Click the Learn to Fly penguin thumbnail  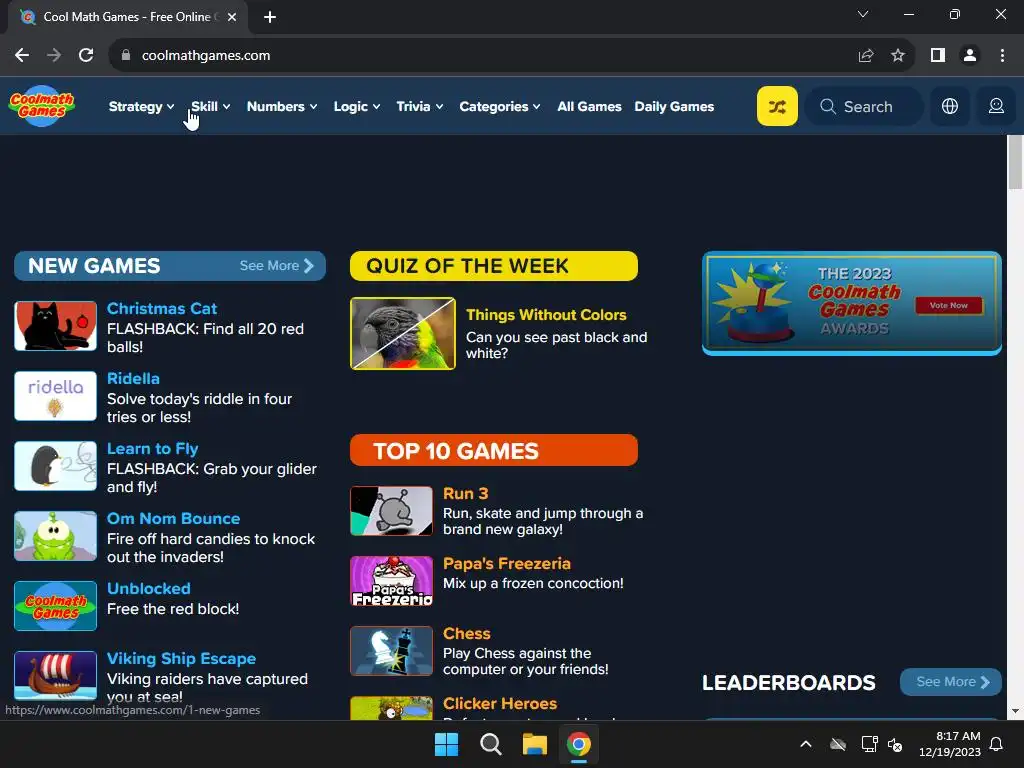(x=56, y=466)
